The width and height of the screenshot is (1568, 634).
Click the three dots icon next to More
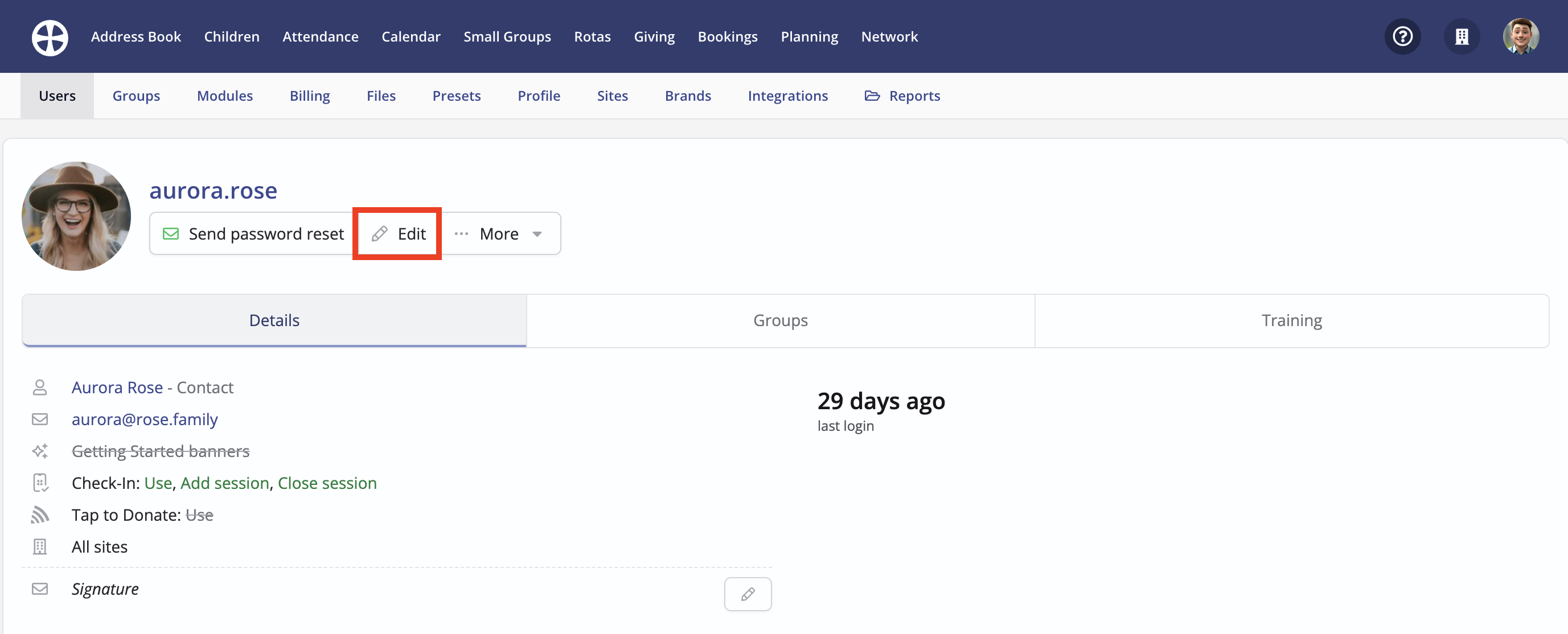[x=461, y=234]
